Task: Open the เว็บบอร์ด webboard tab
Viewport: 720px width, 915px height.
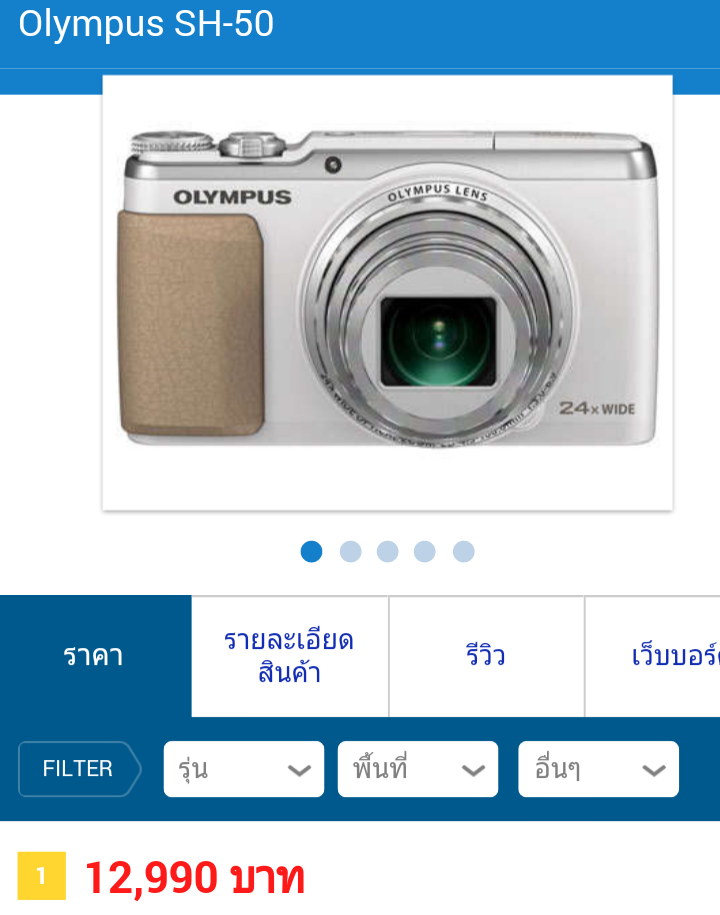Action: pos(652,656)
